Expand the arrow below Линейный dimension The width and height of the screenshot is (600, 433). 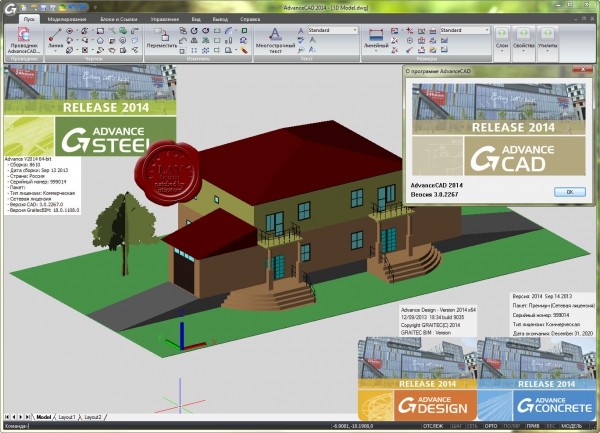coord(376,51)
